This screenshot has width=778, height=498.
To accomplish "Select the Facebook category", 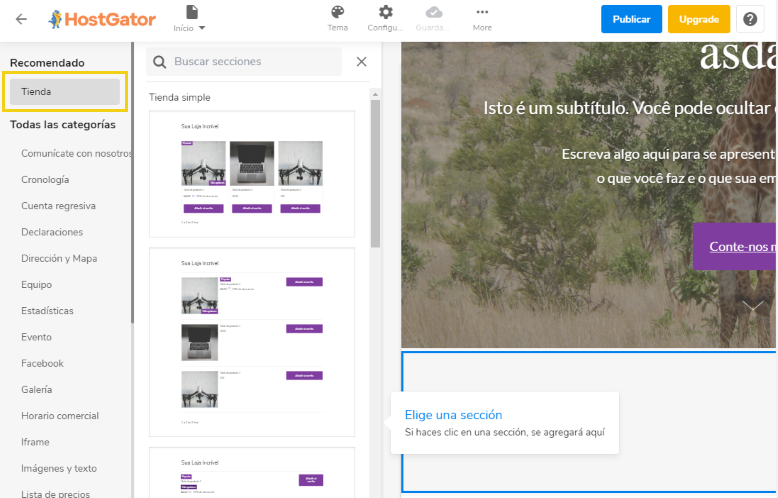I will point(42,364).
